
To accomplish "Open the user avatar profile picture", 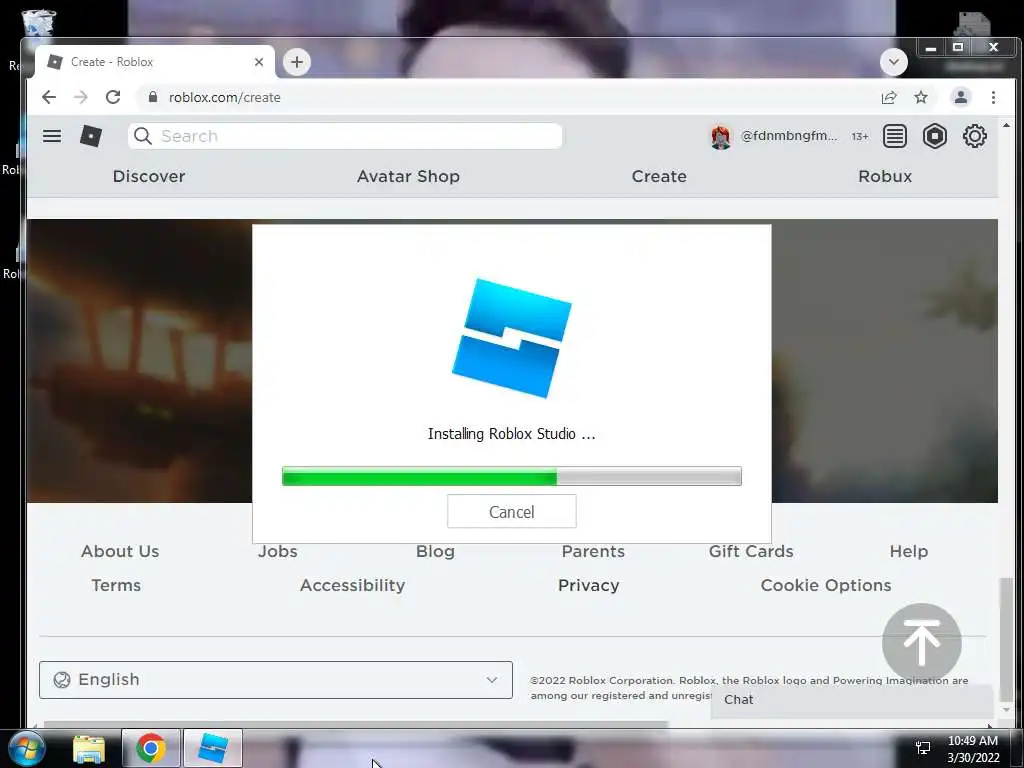I will [x=720, y=136].
